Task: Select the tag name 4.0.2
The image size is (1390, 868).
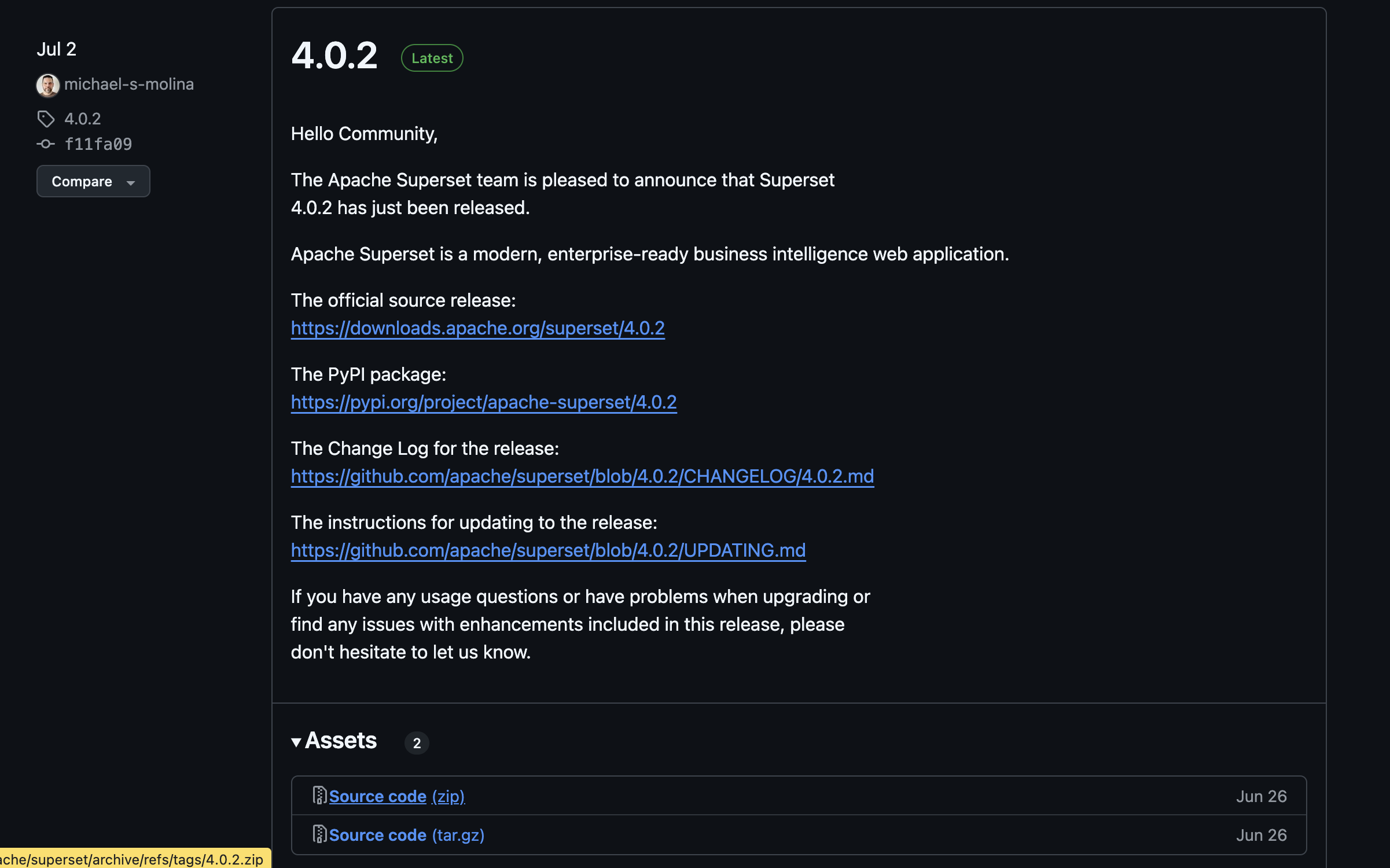Action: [83, 119]
